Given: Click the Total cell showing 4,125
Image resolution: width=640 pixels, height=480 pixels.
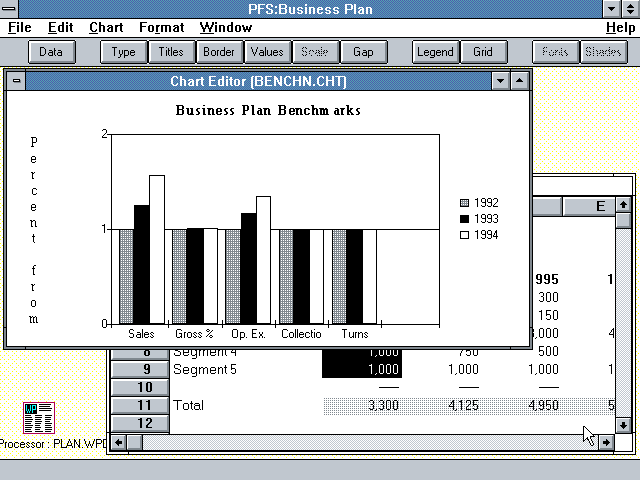Looking at the screenshot, I should (463, 405).
